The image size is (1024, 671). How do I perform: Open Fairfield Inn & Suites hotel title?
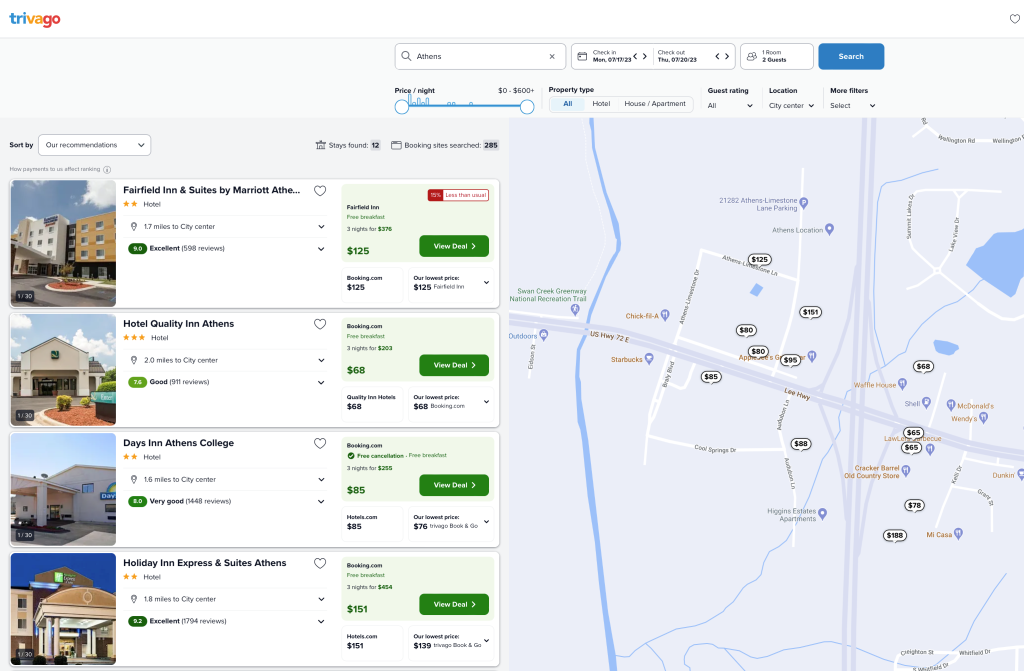[212, 190]
